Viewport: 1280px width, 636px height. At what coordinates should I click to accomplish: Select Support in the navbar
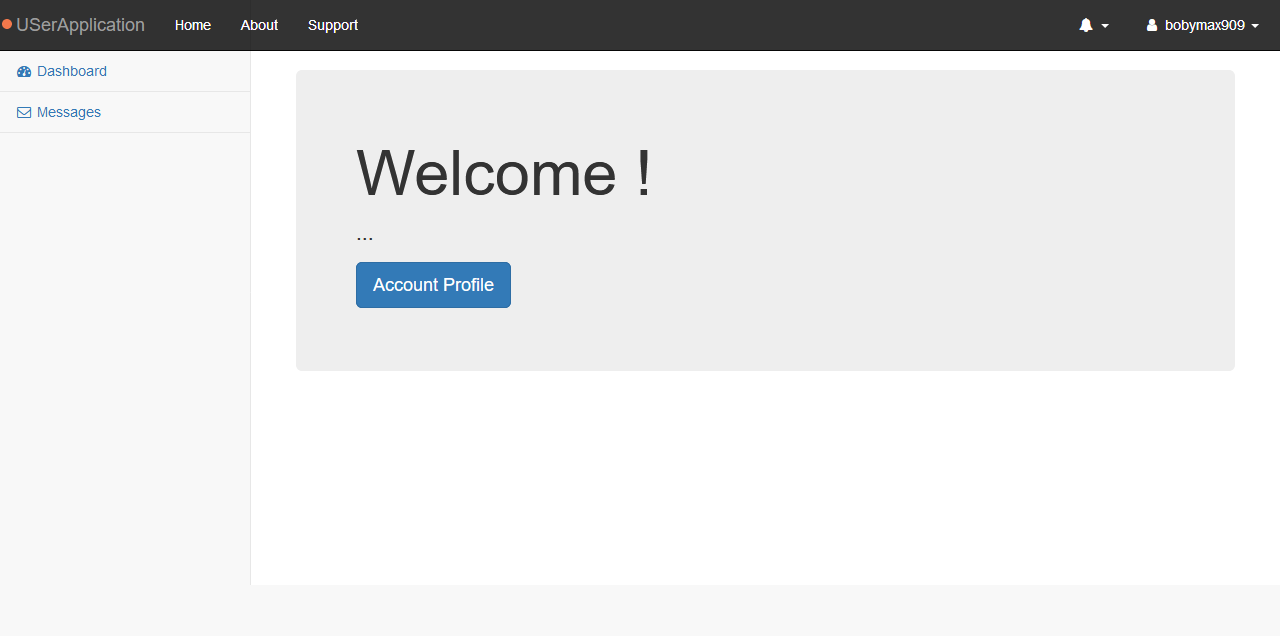coord(333,25)
